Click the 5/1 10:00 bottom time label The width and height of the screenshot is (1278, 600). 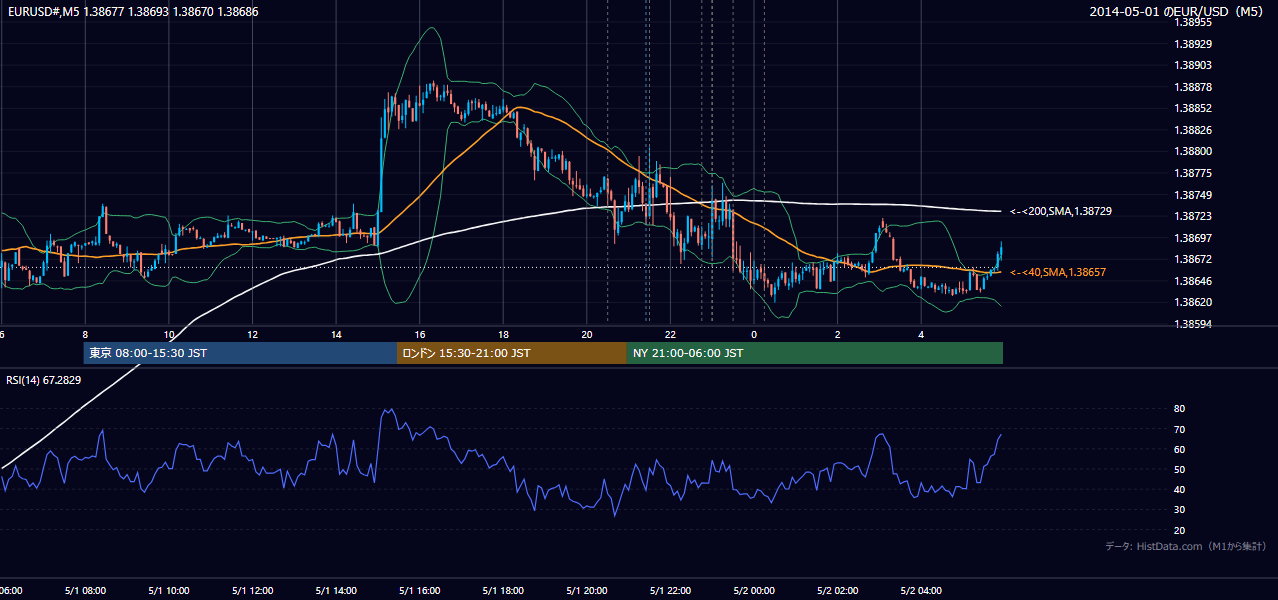coord(169,590)
